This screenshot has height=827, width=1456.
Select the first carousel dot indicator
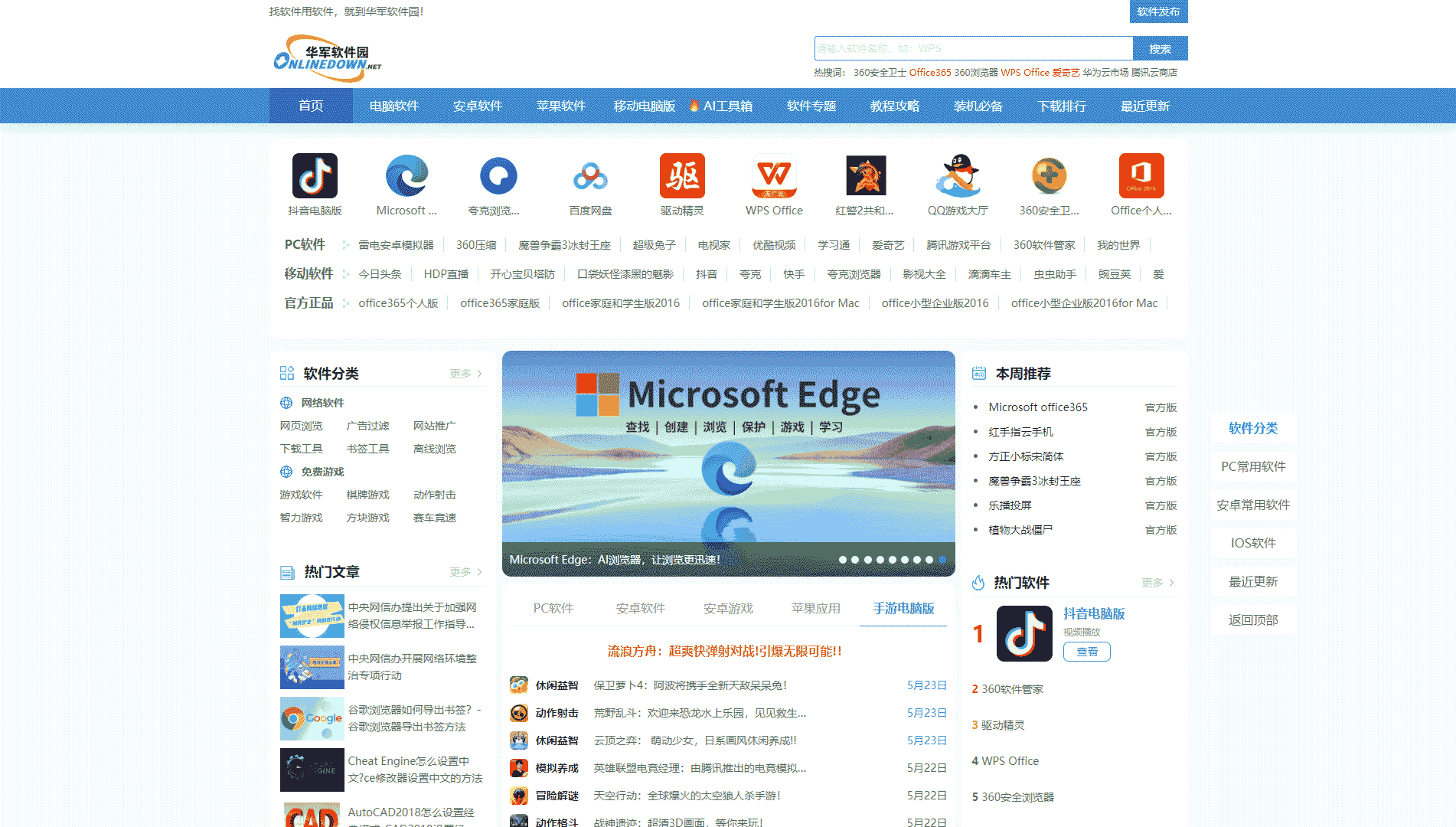tap(843, 560)
